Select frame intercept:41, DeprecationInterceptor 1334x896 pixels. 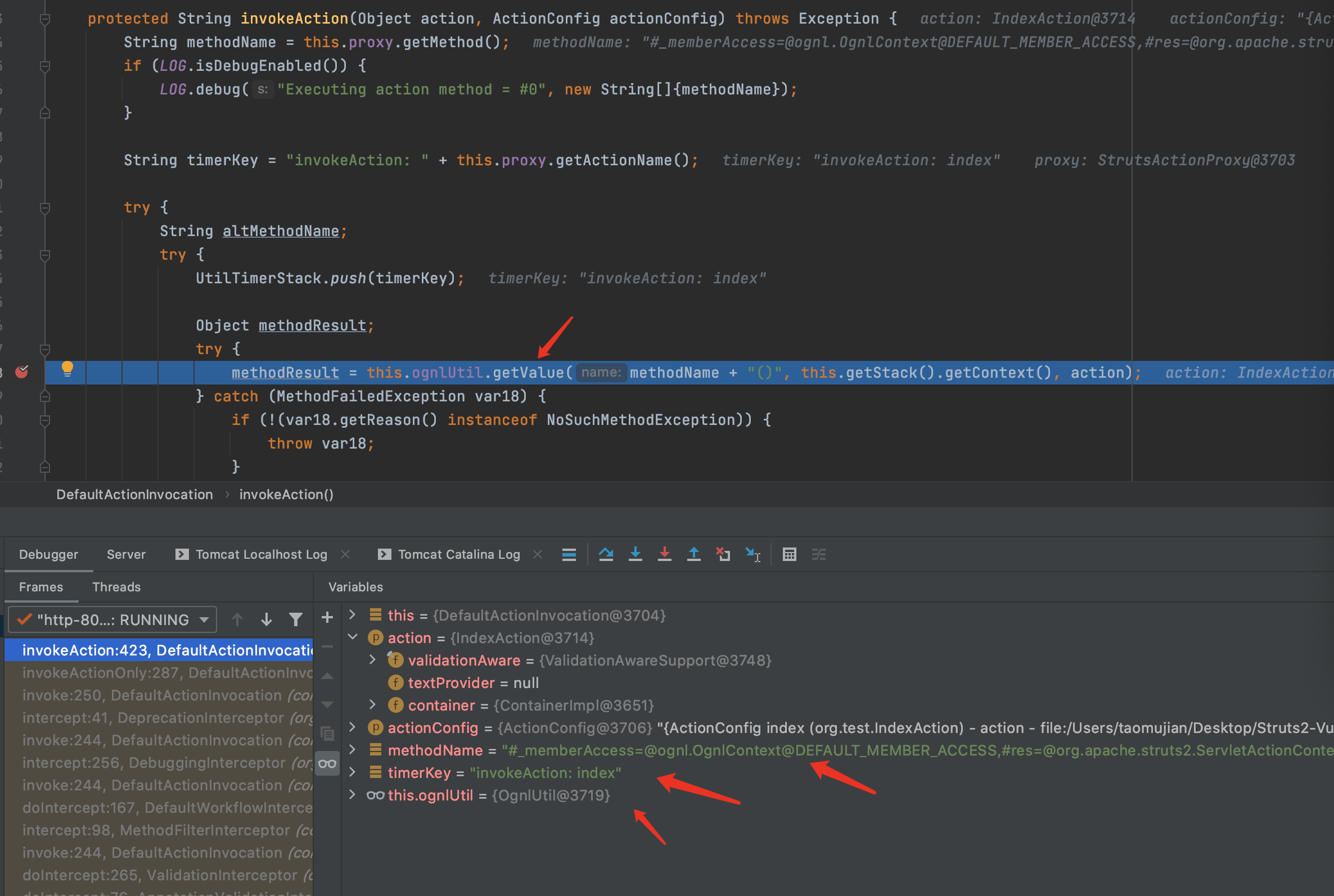pyautogui.click(x=159, y=718)
